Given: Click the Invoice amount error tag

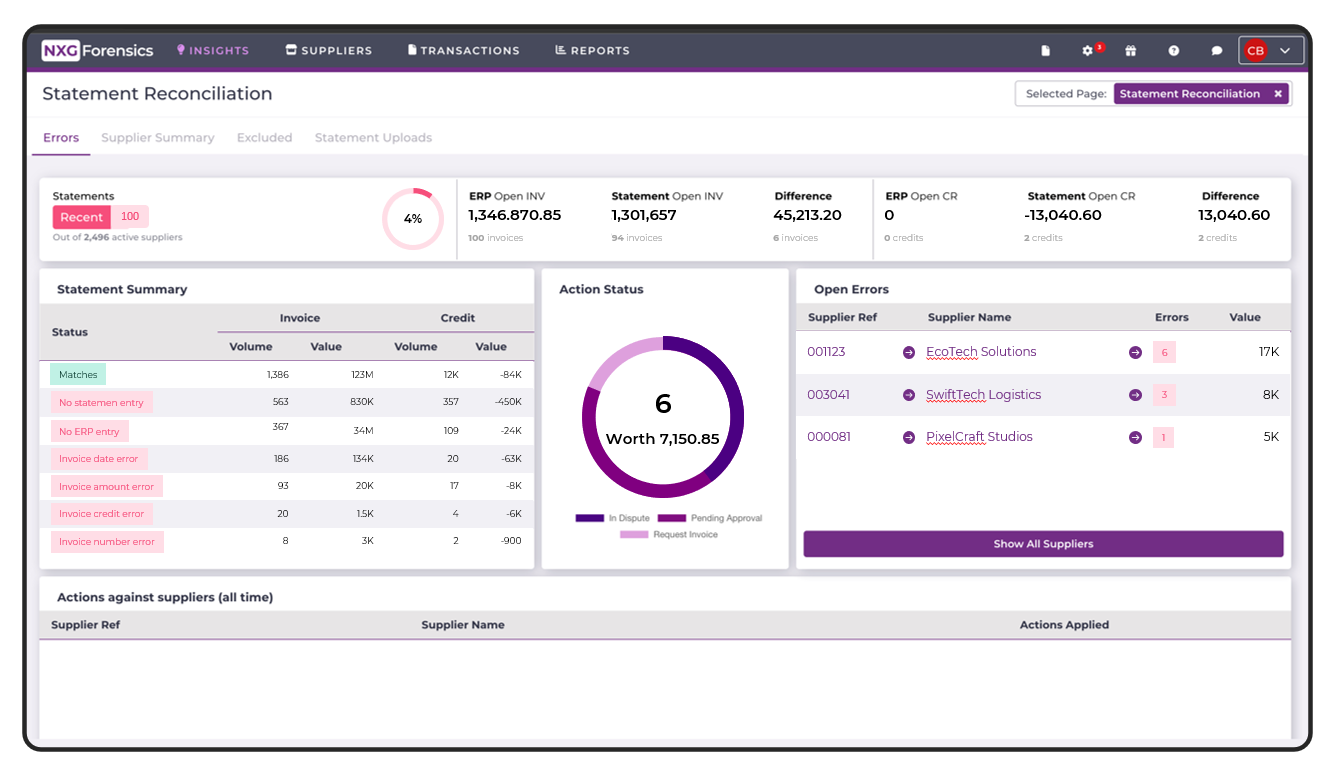Looking at the screenshot, I should coord(106,487).
